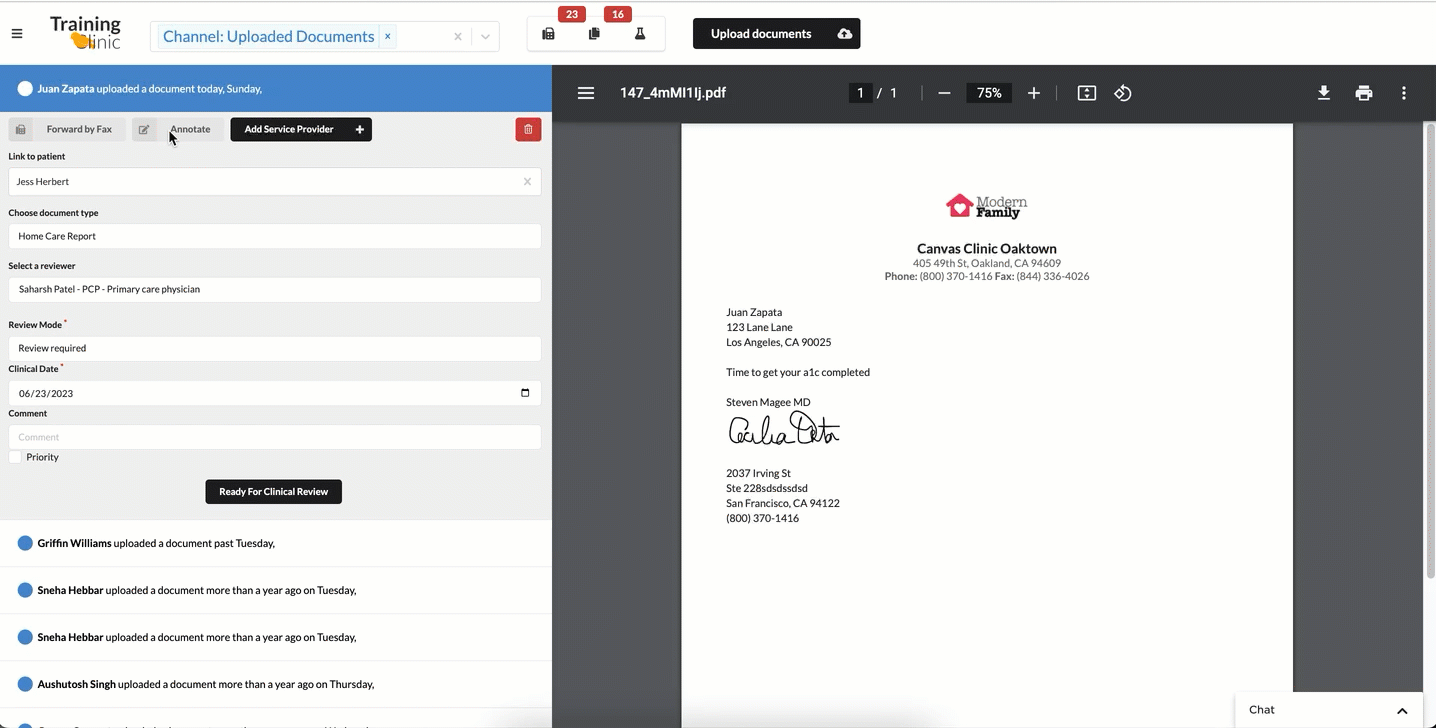
Task: Delete the document using red trash icon
Action: (x=528, y=129)
